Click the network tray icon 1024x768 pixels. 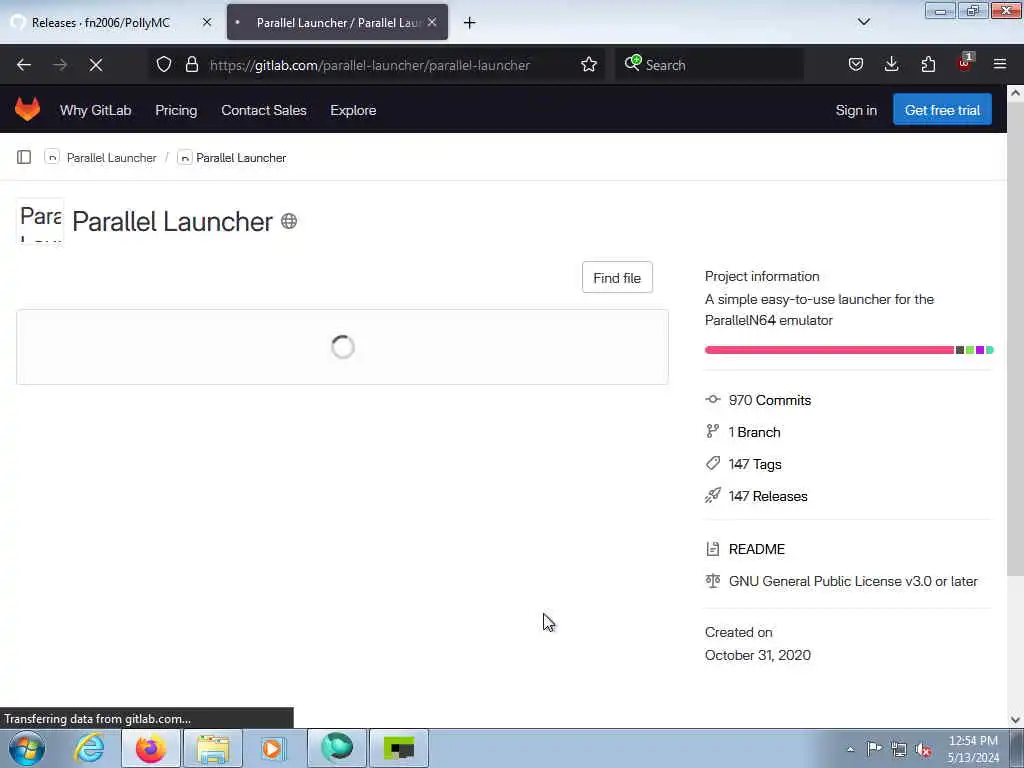[899, 750]
